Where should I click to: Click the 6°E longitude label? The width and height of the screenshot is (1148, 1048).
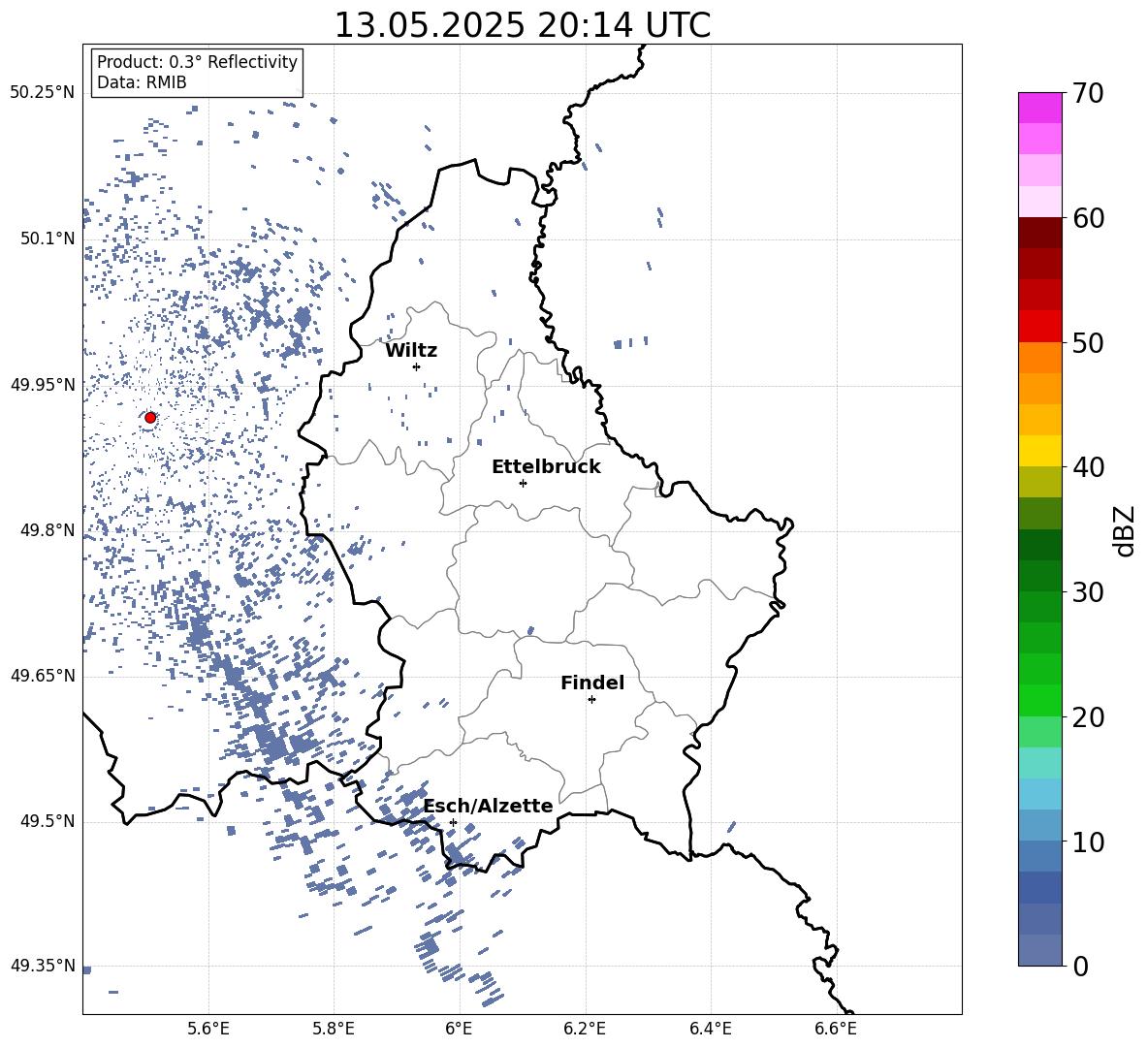pos(459,1029)
